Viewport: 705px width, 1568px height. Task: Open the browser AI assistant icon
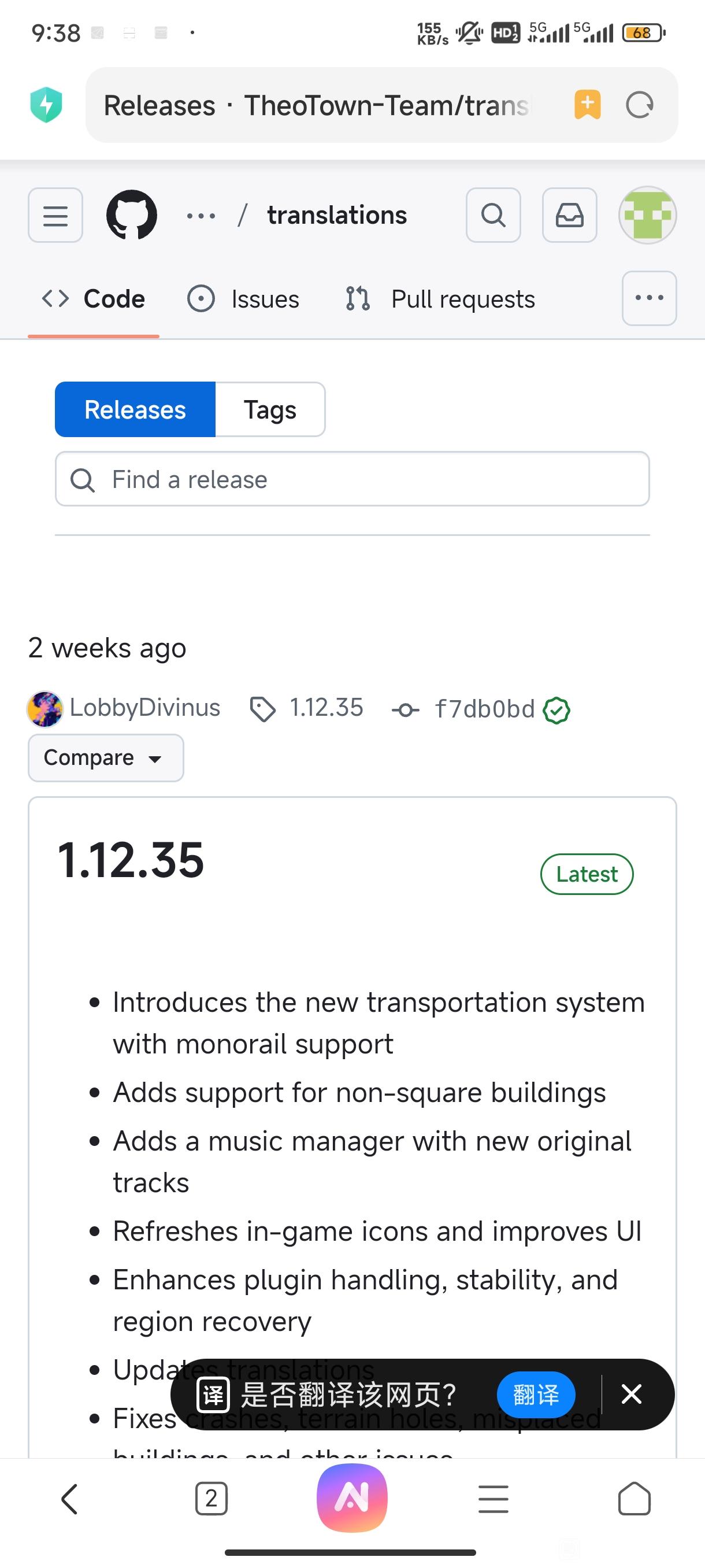click(x=352, y=1498)
